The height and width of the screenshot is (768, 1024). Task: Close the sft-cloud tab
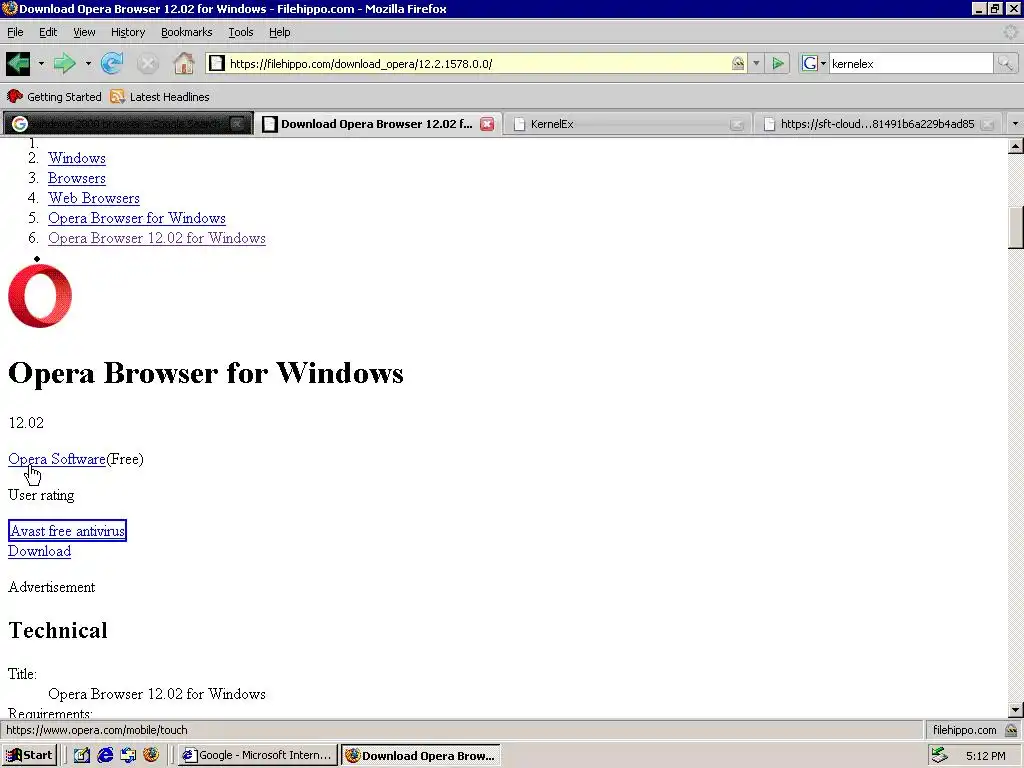pos(987,124)
